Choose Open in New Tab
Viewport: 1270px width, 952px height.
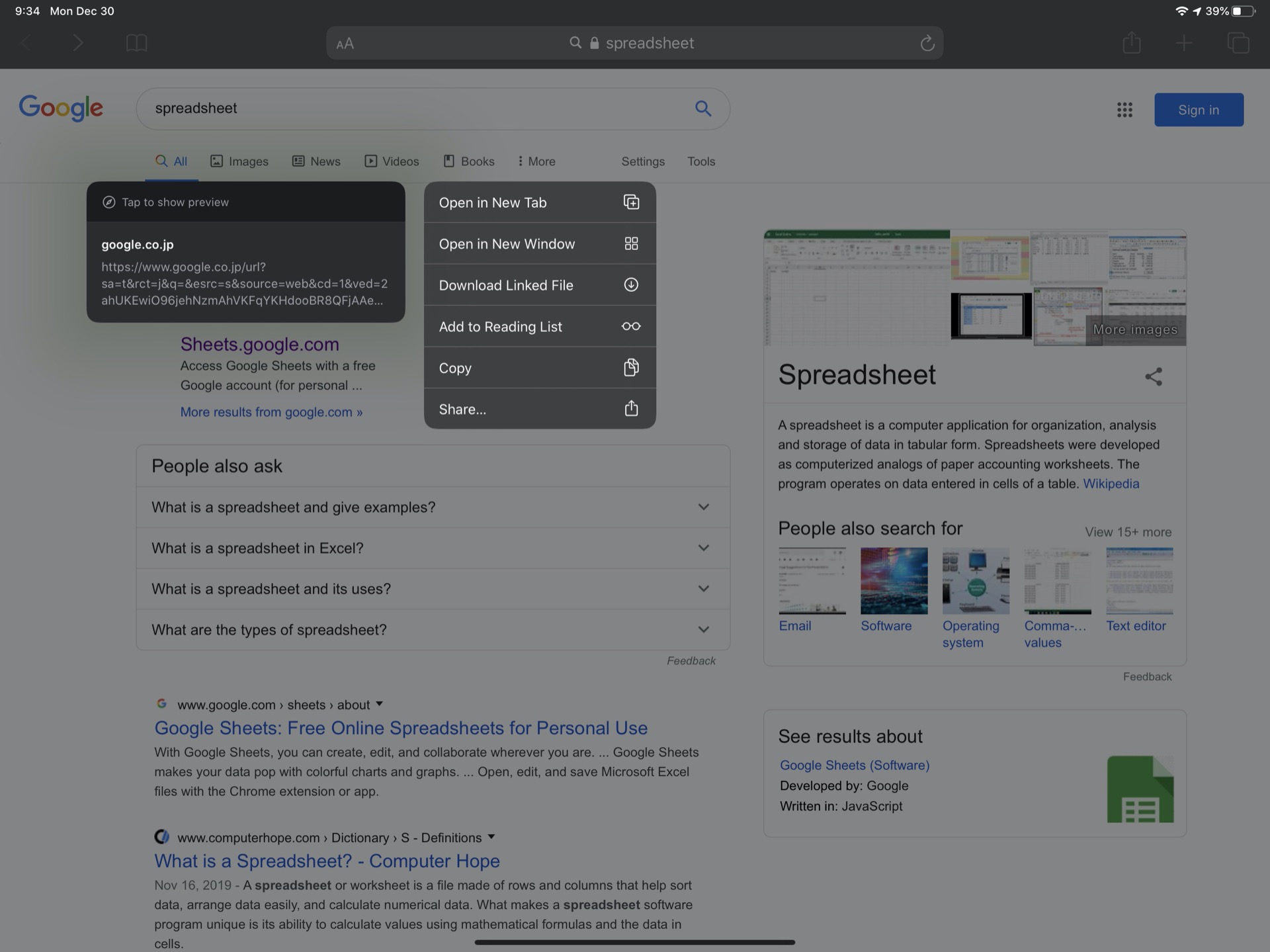540,202
